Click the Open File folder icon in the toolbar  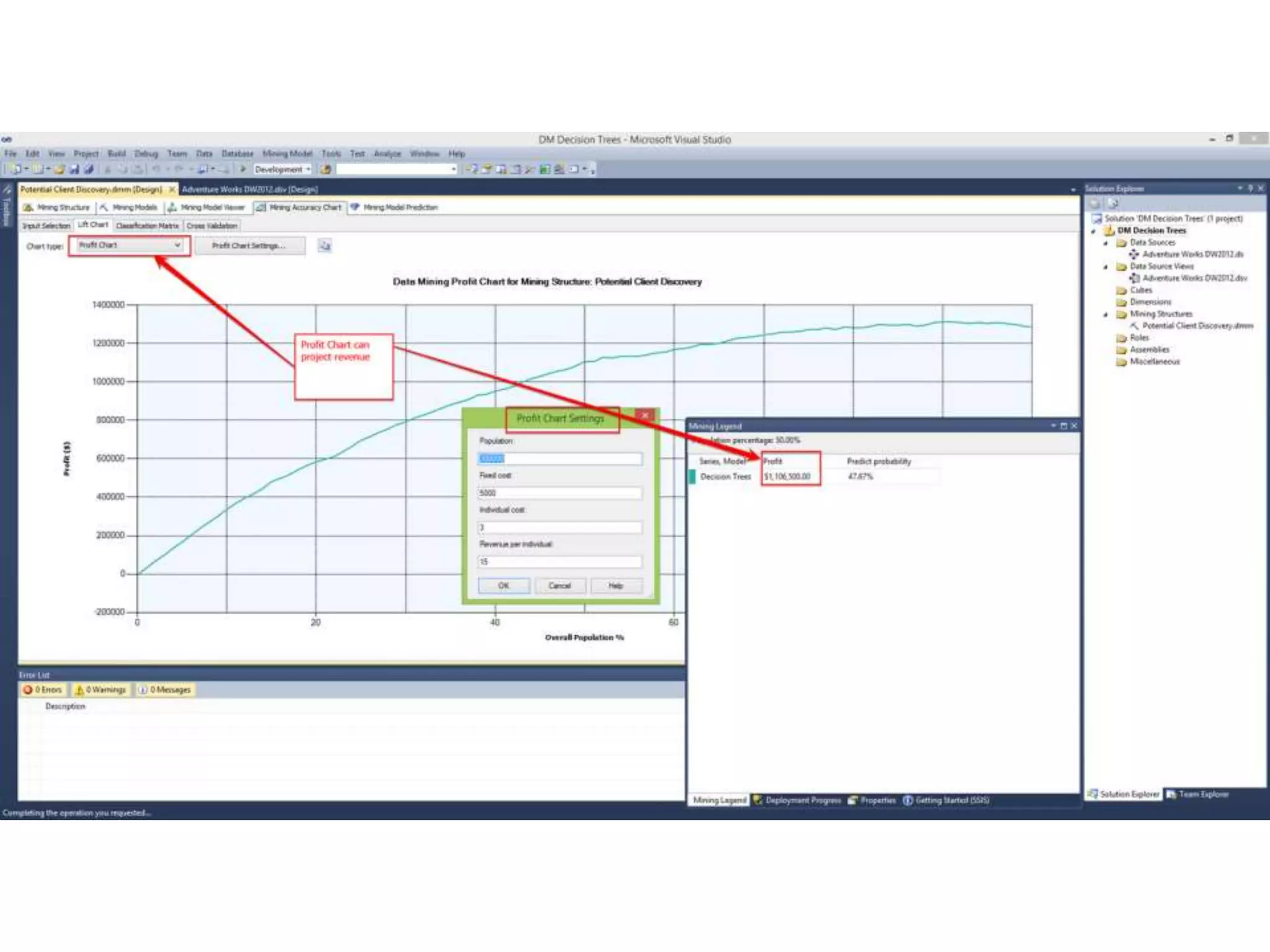pyautogui.click(x=60, y=169)
